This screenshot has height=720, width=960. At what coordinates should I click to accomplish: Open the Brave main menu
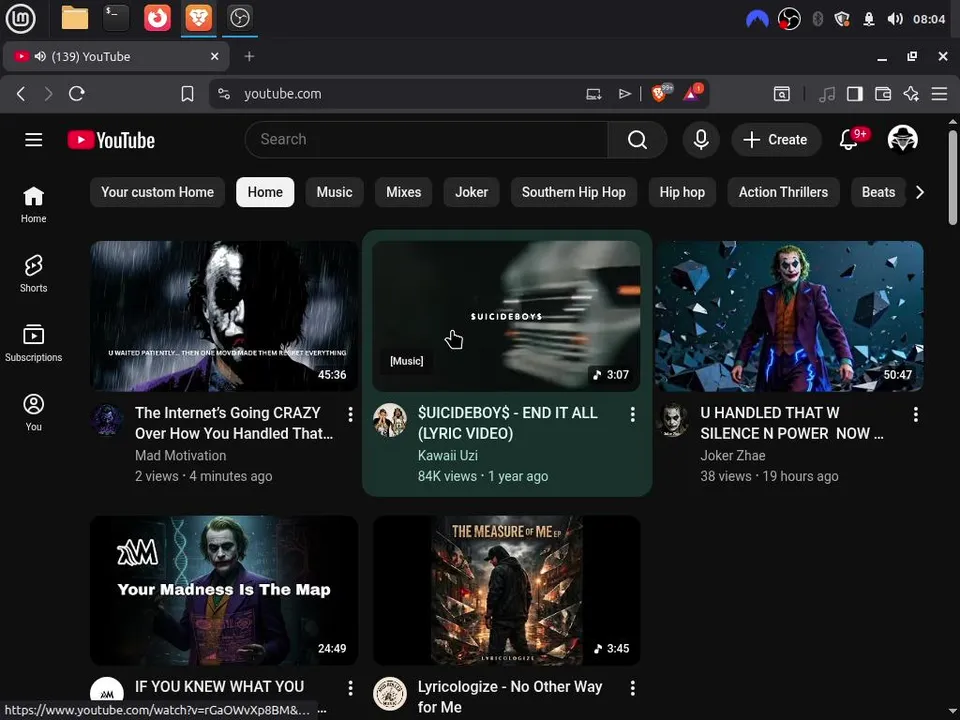point(939,94)
